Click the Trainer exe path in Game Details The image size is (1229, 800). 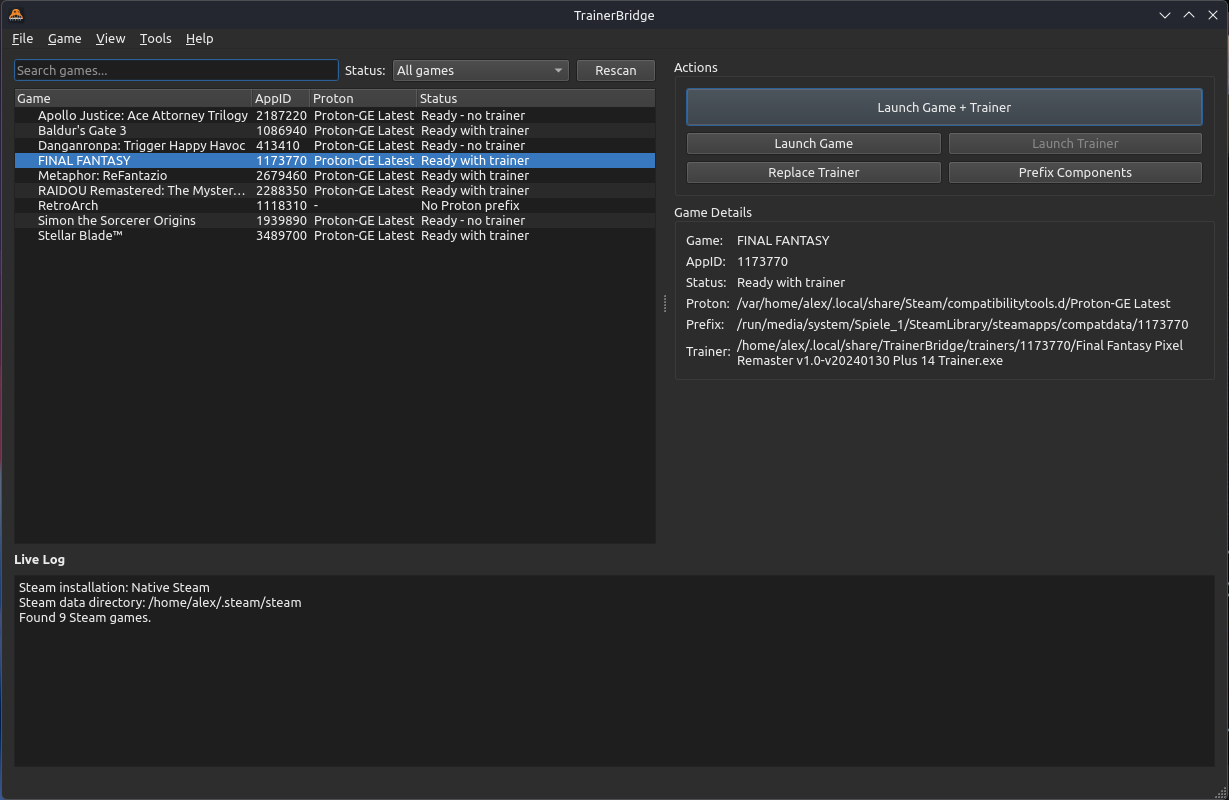pos(960,353)
